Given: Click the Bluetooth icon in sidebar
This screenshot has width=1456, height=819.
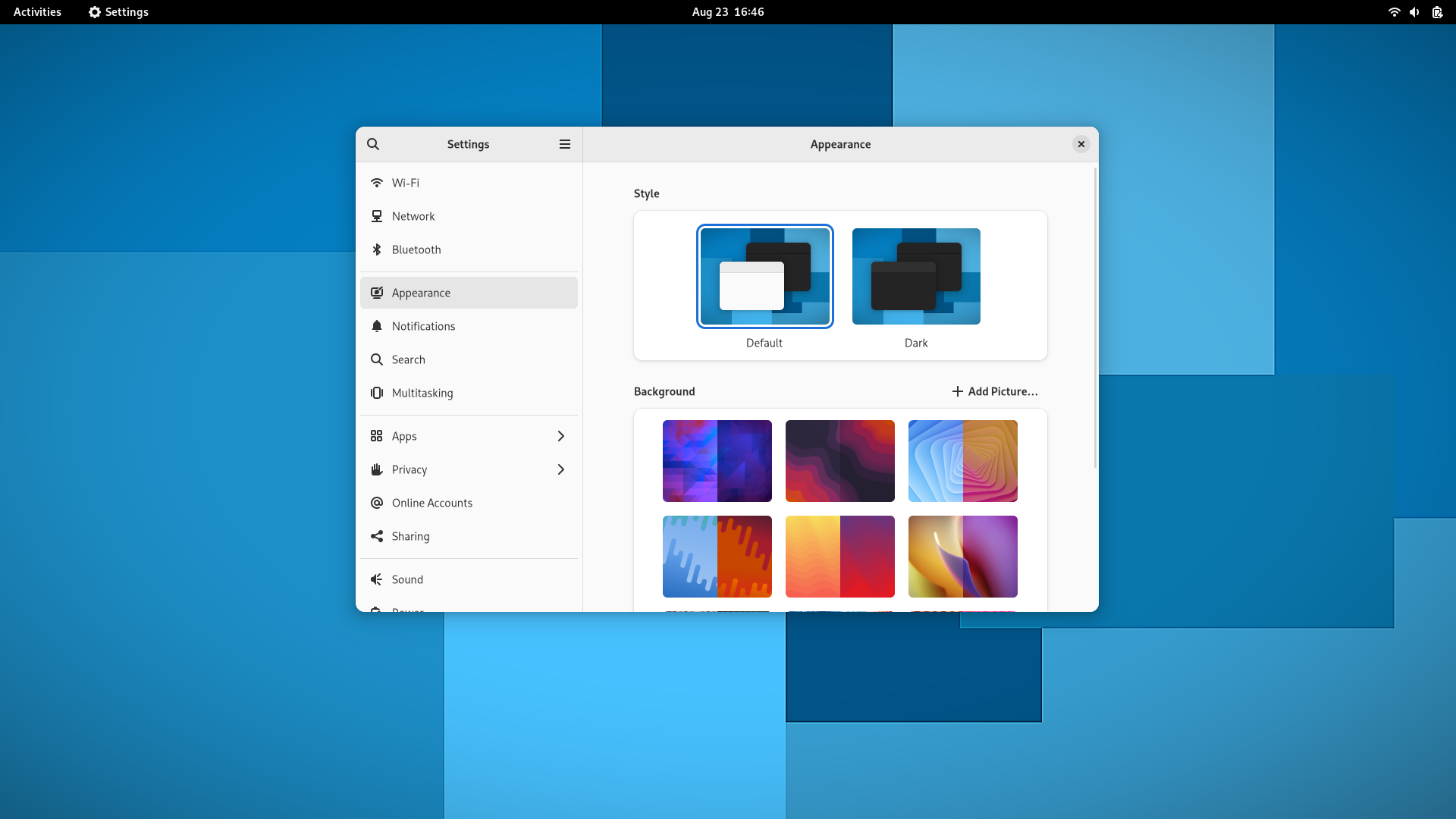Looking at the screenshot, I should click(377, 249).
